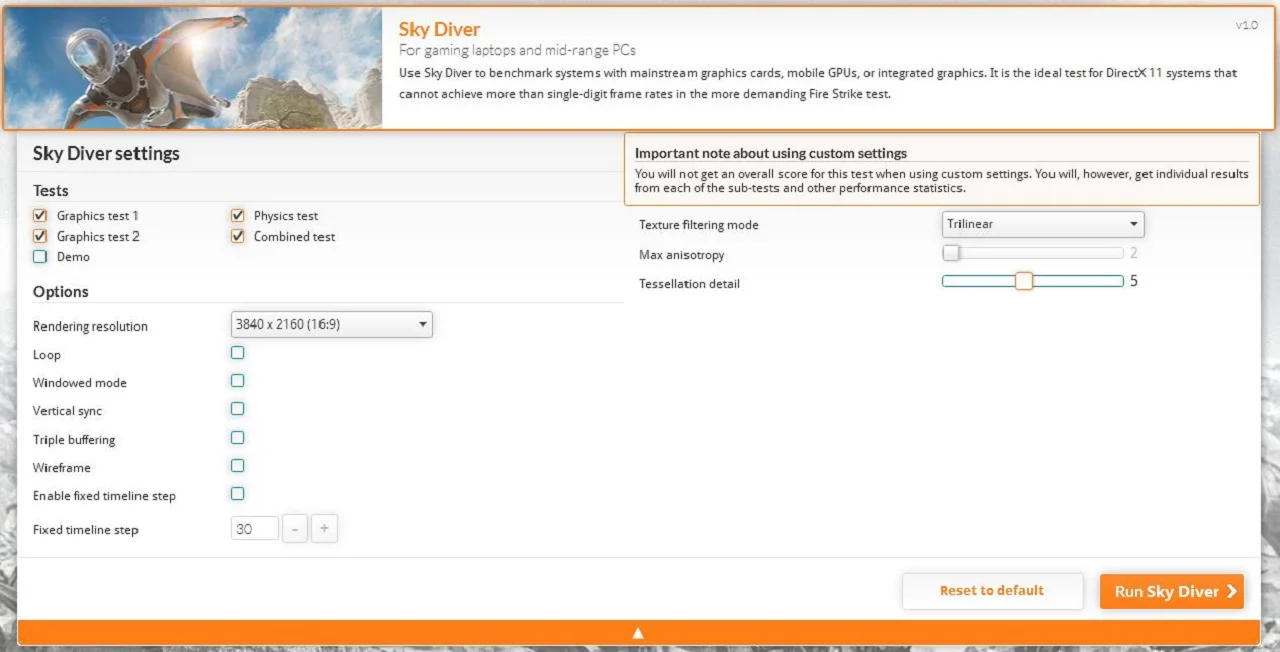Viewport: 1280px width, 652px height.
Task: Enable the Demo checkbox
Action: tap(40, 256)
